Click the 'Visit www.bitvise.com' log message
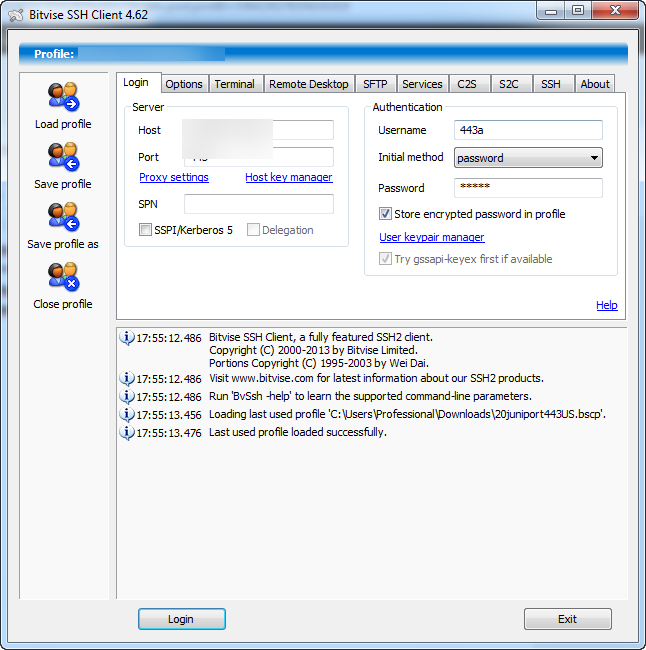 point(376,378)
